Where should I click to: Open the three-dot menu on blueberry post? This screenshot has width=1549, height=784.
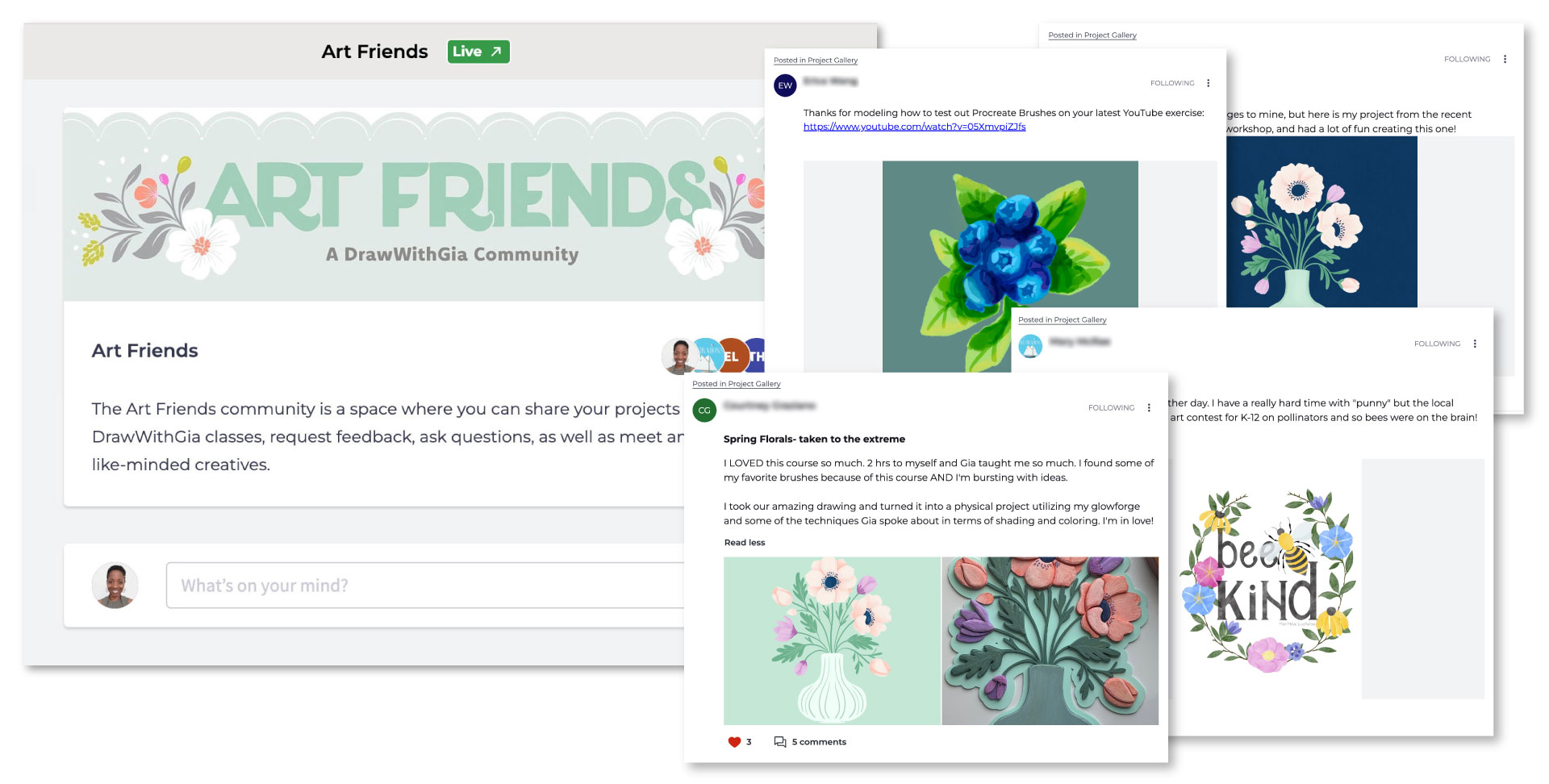[1208, 83]
